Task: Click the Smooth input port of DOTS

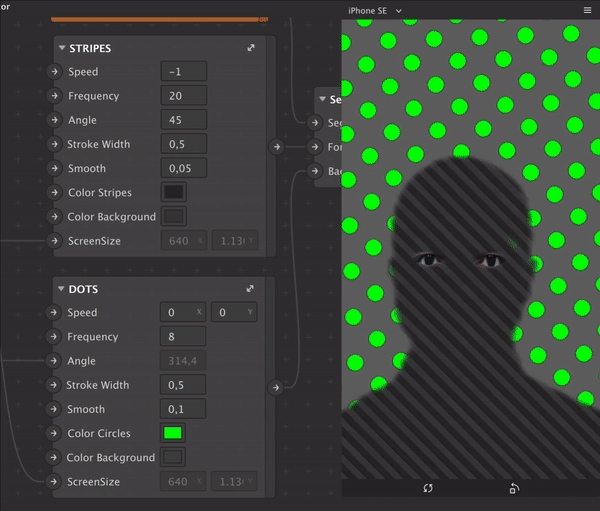Action: coord(54,409)
